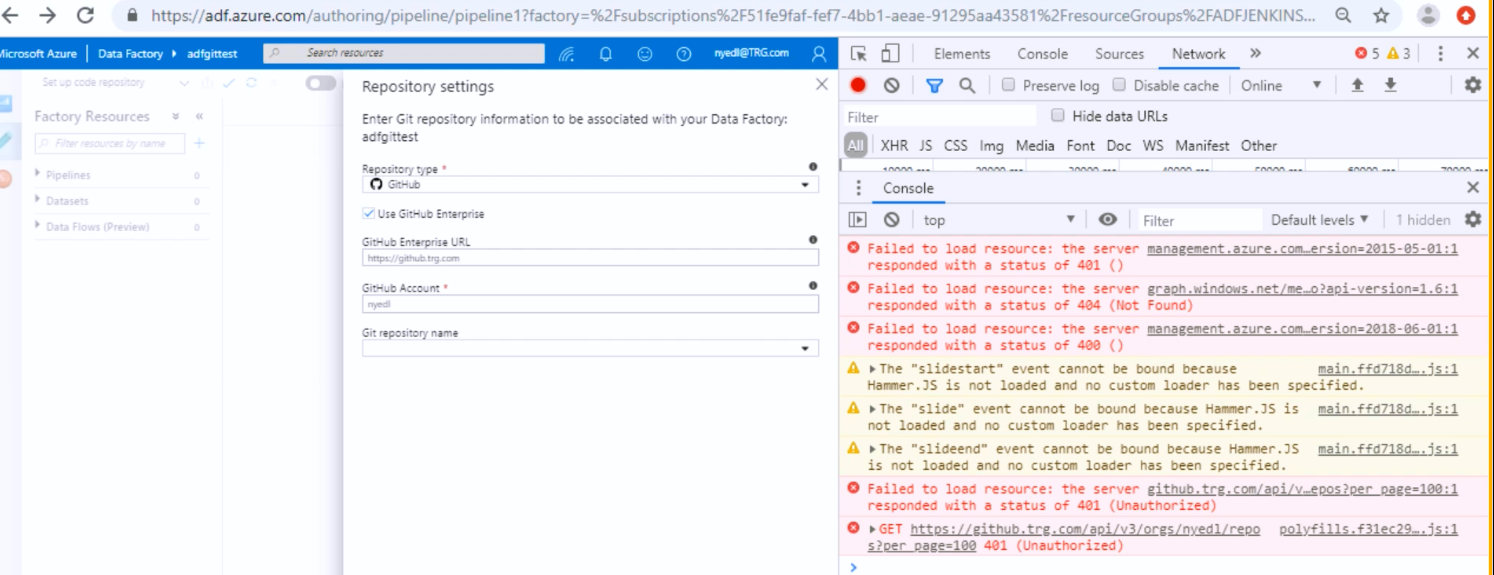Image resolution: width=1494 pixels, height=575 pixels.
Task: Toggle the network filter funnel icon
Action: [x=934, y=85]
